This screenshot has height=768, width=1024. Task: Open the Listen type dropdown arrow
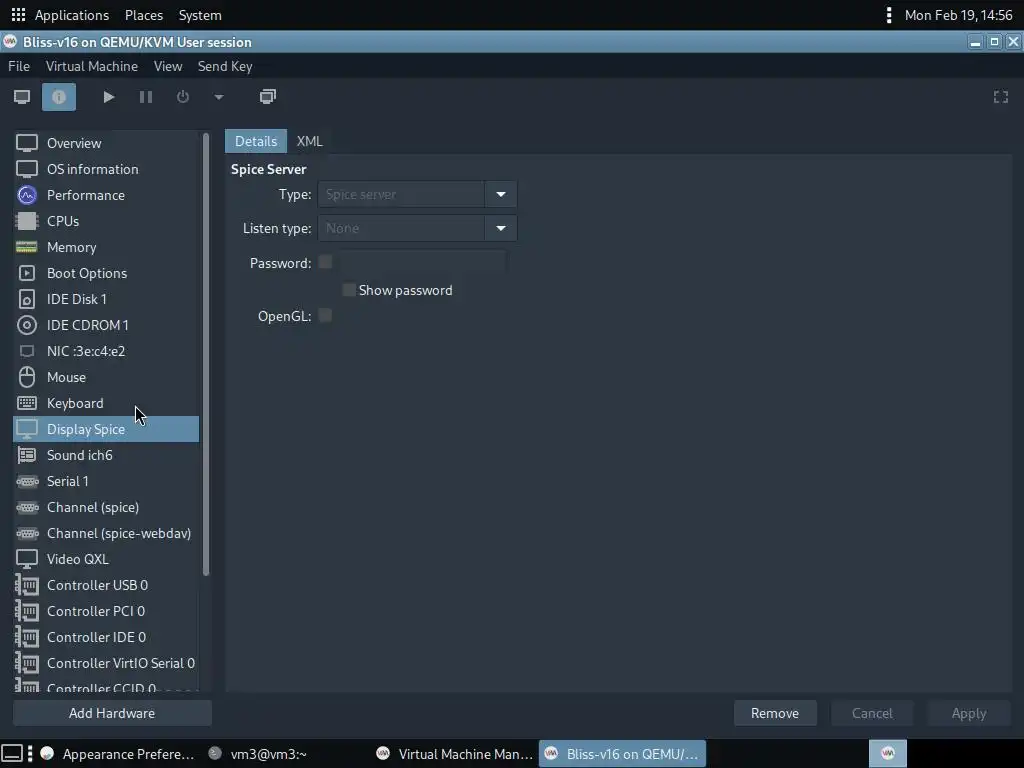[501, 229]
